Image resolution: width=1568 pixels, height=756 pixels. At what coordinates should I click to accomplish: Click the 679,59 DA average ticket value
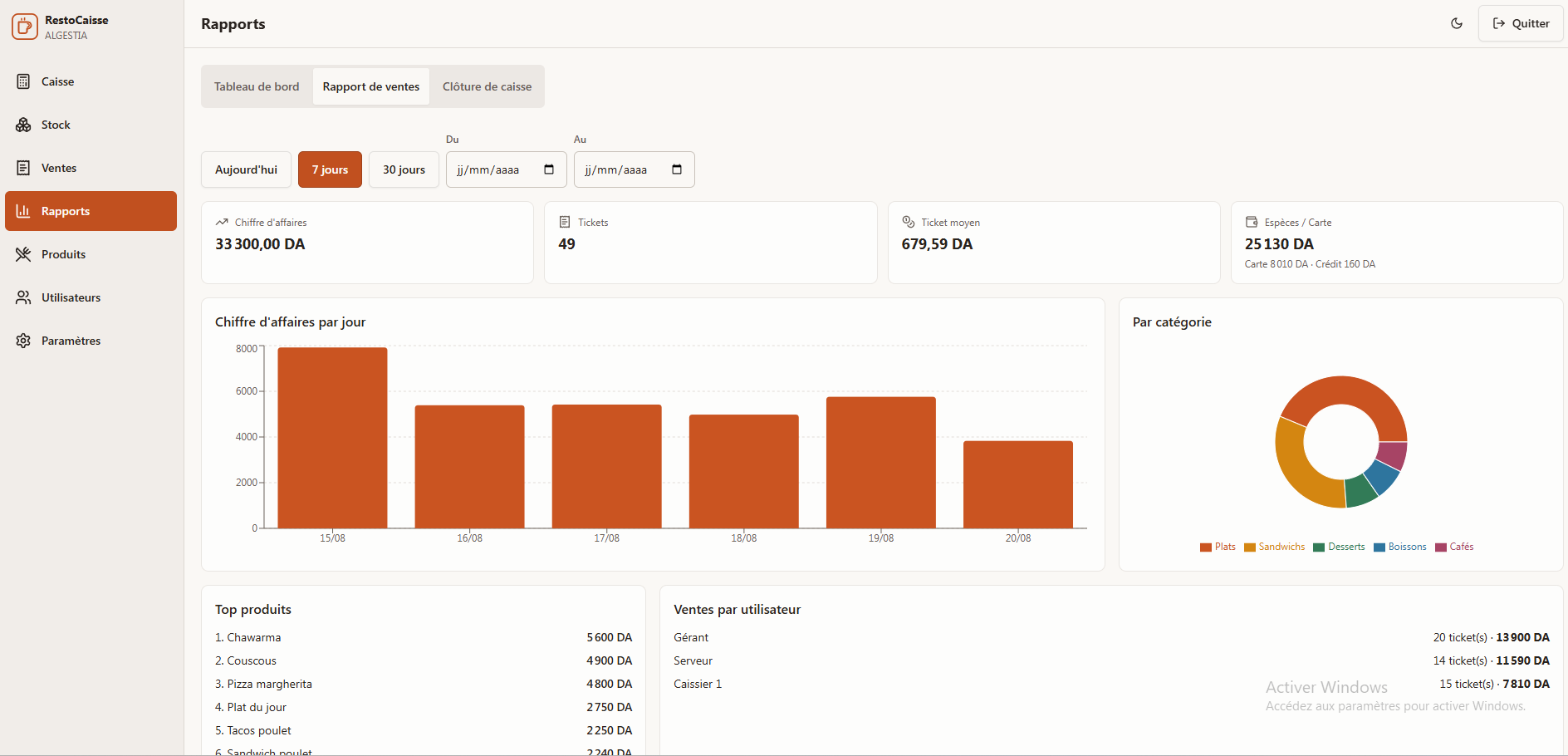[937, 244]
